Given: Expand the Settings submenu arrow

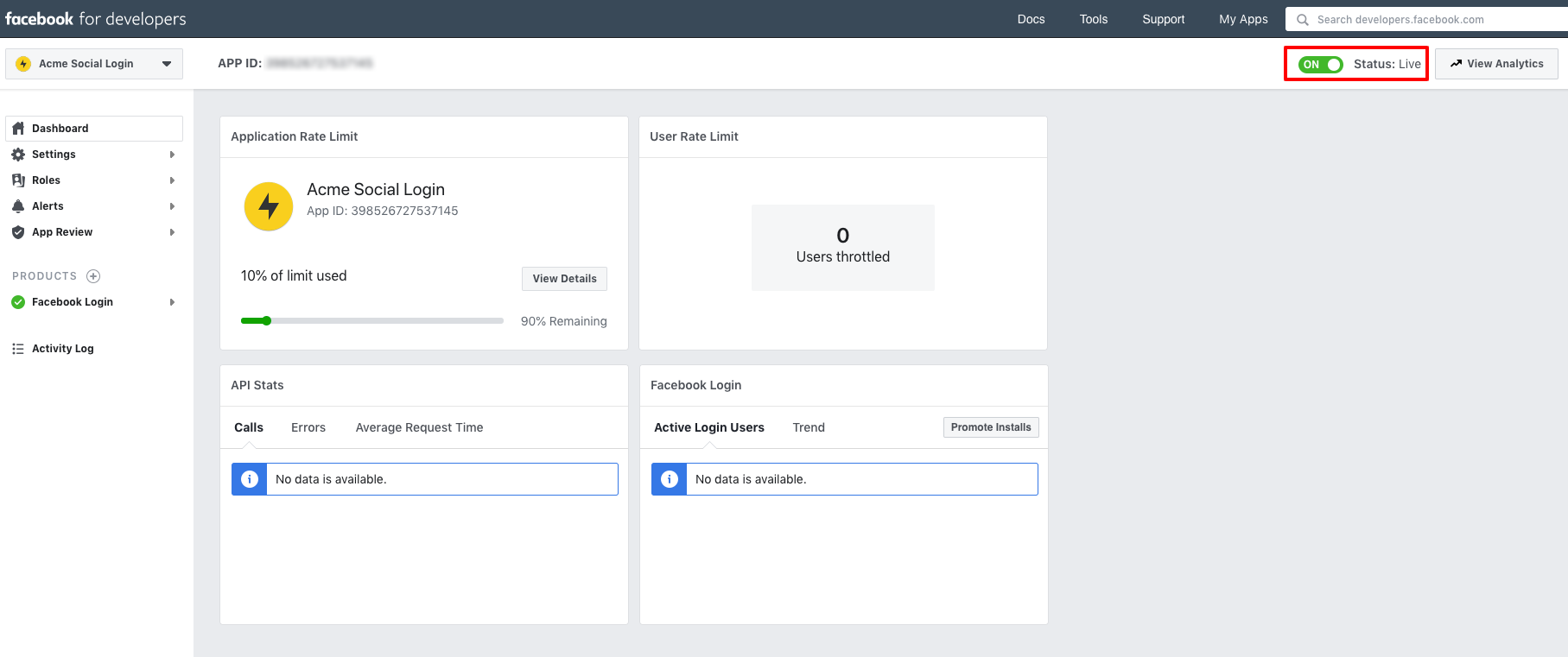Looking at the screenshot, I should (x=172, y=155).
